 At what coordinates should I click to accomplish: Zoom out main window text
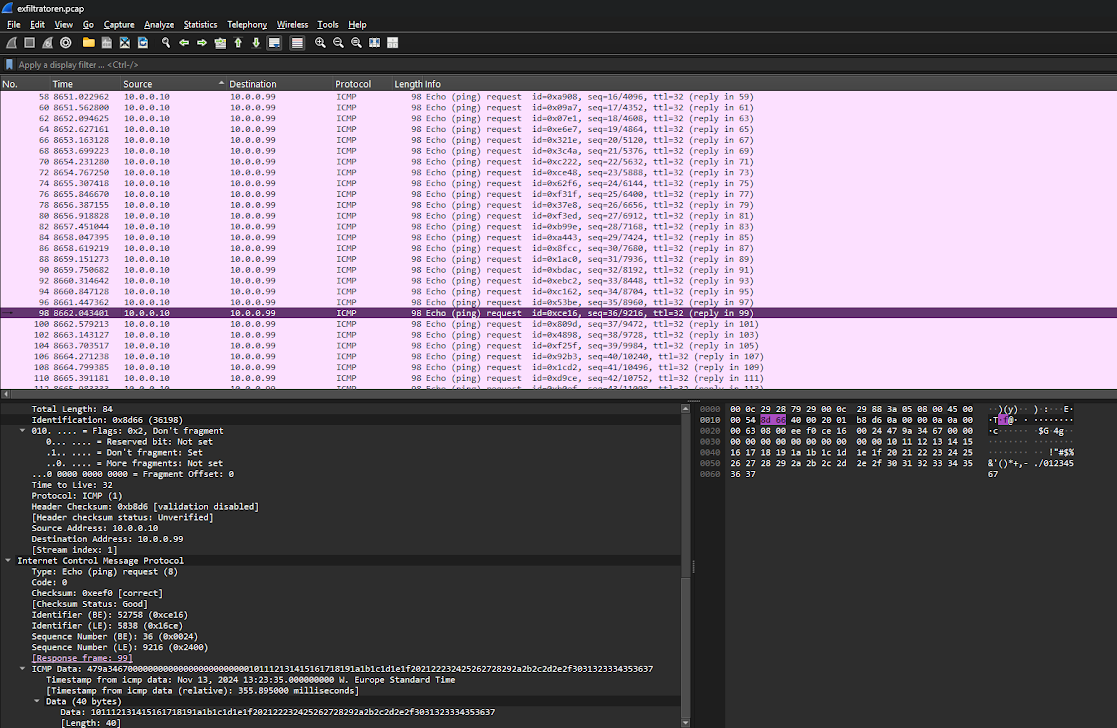(338, 43)
